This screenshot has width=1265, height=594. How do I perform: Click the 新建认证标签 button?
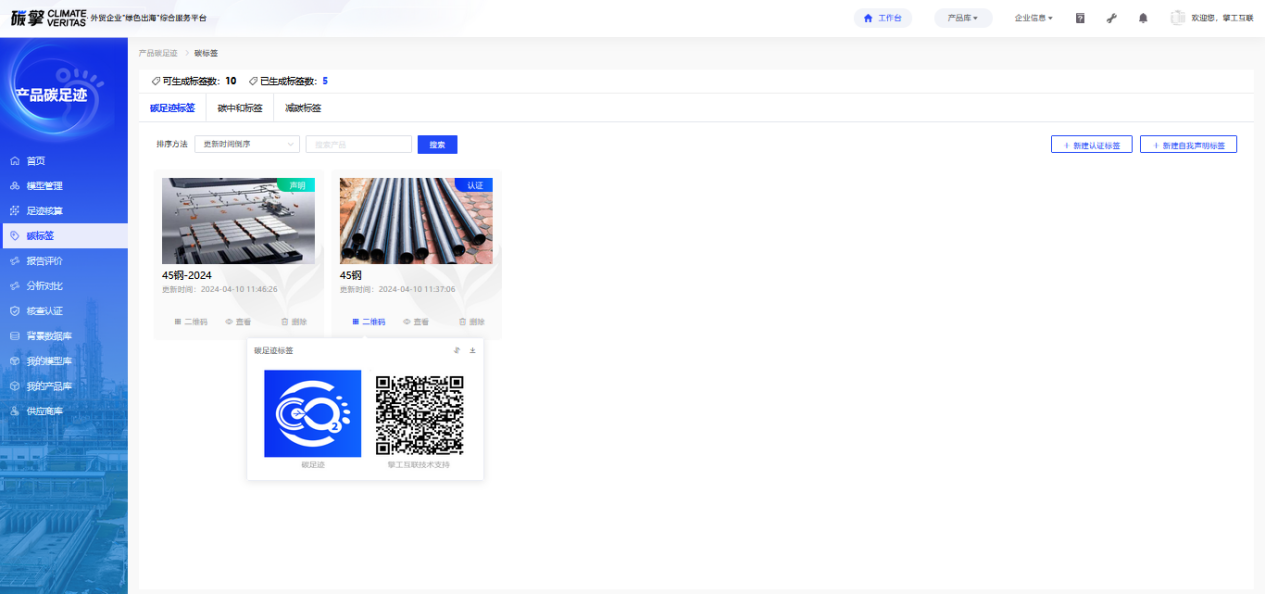click(1091, 145)
